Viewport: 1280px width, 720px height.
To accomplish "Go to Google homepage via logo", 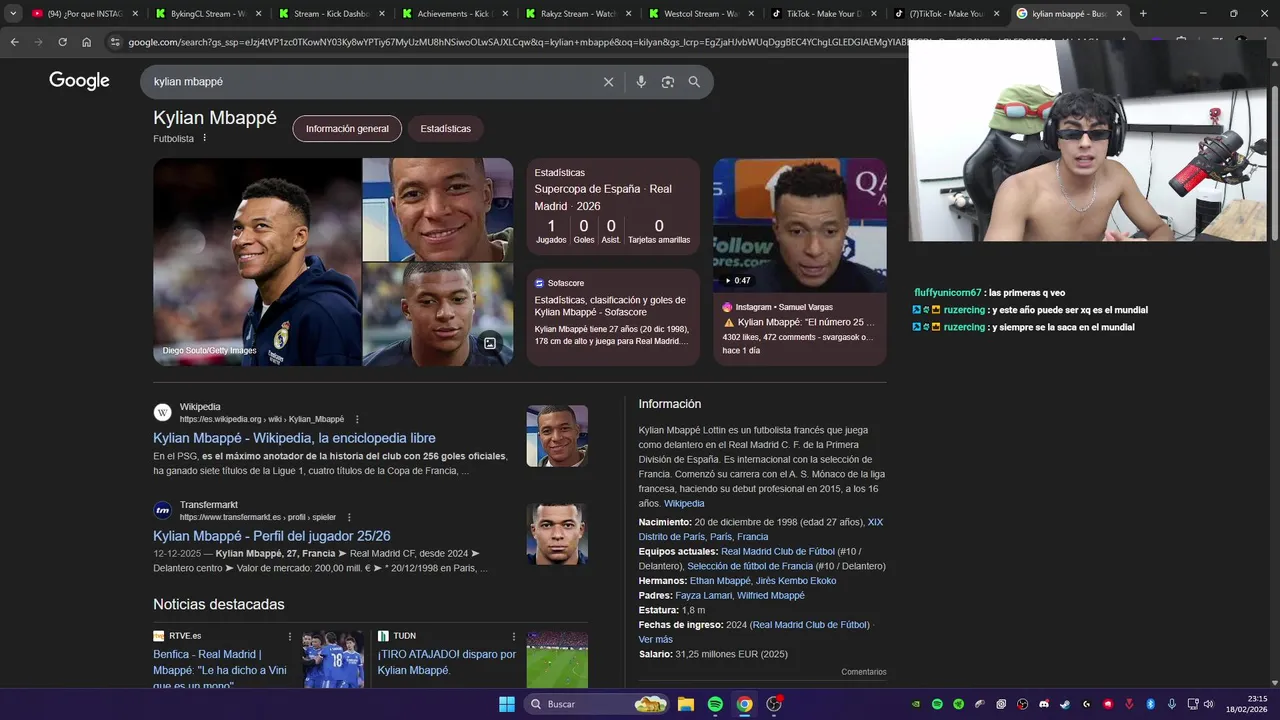I will pyautogui.click(x=79, y=81).
